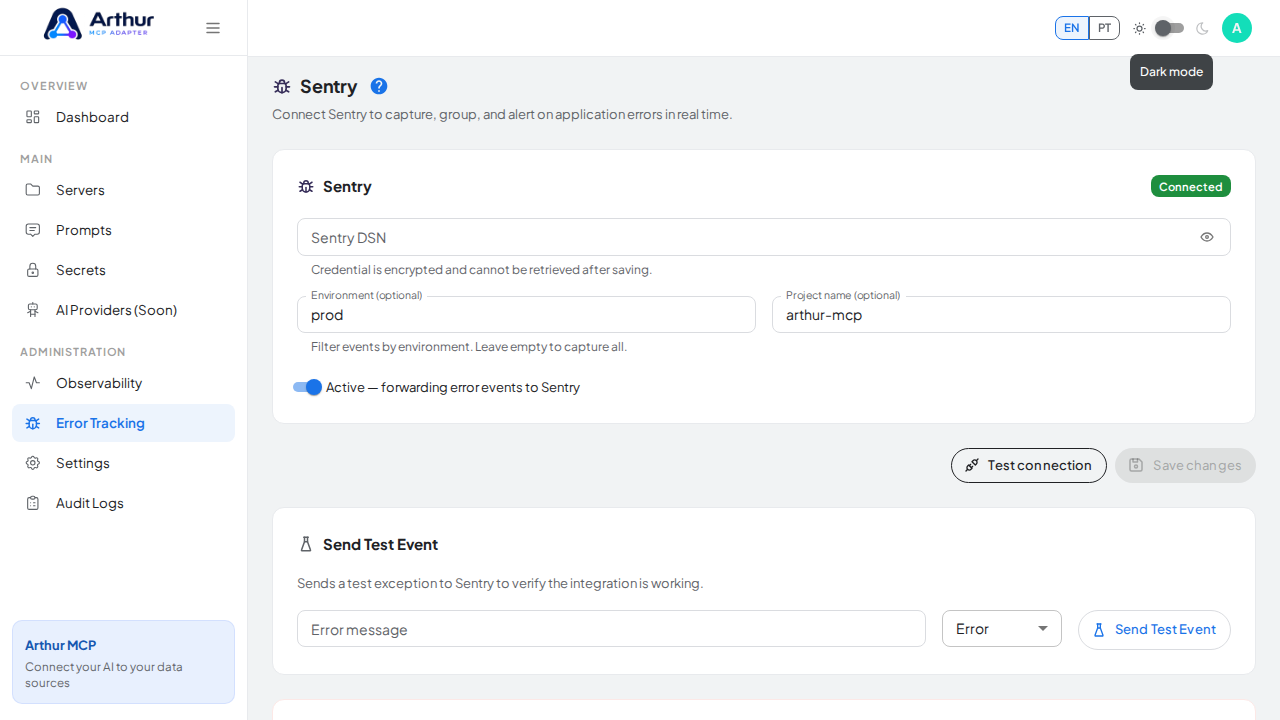Viewport: 1280px width, 720px height.
Task: Click the Audit Logs clipboard icon
Action: click(33, 503)
